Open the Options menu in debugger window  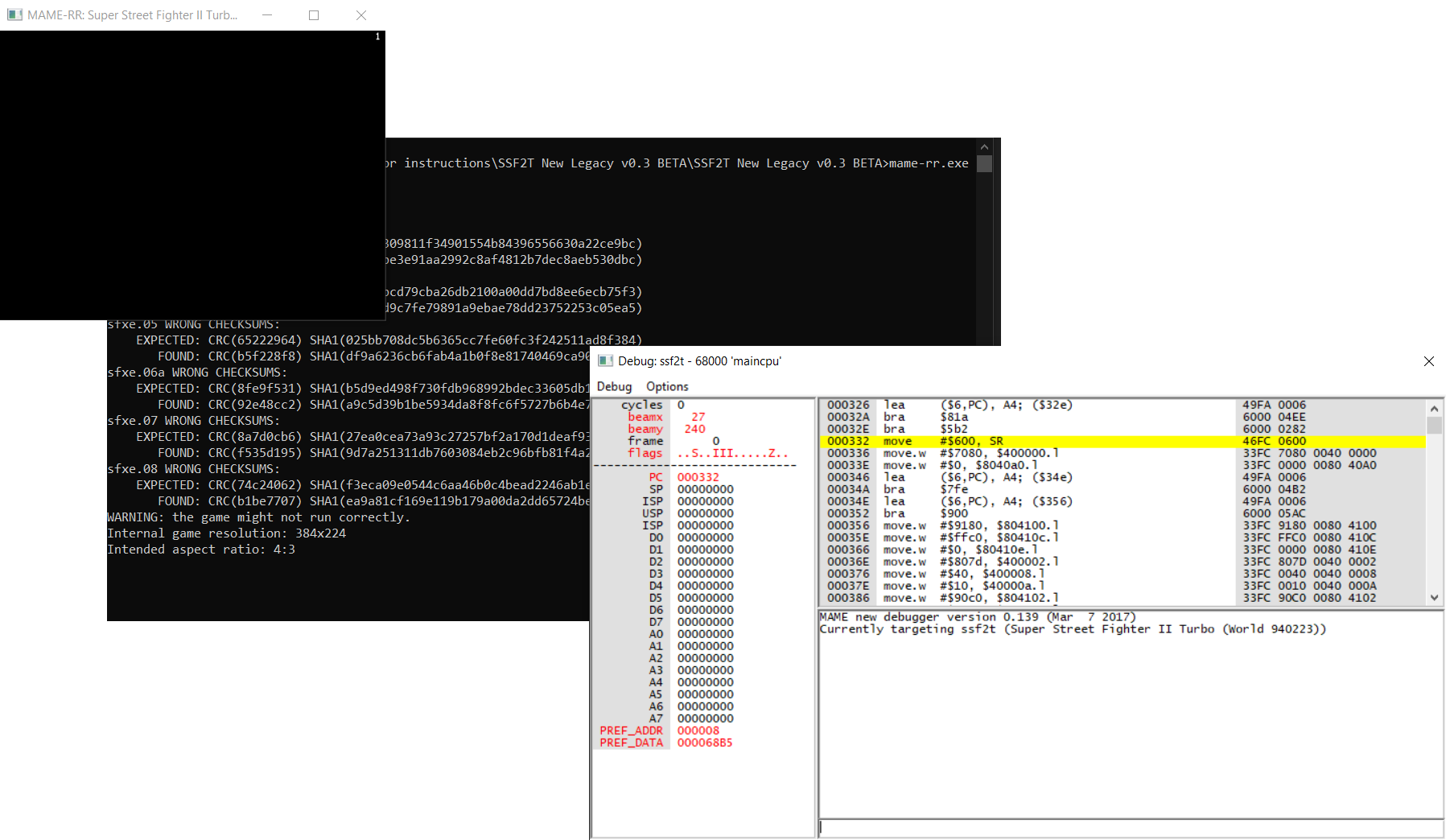tap(667, 386)
